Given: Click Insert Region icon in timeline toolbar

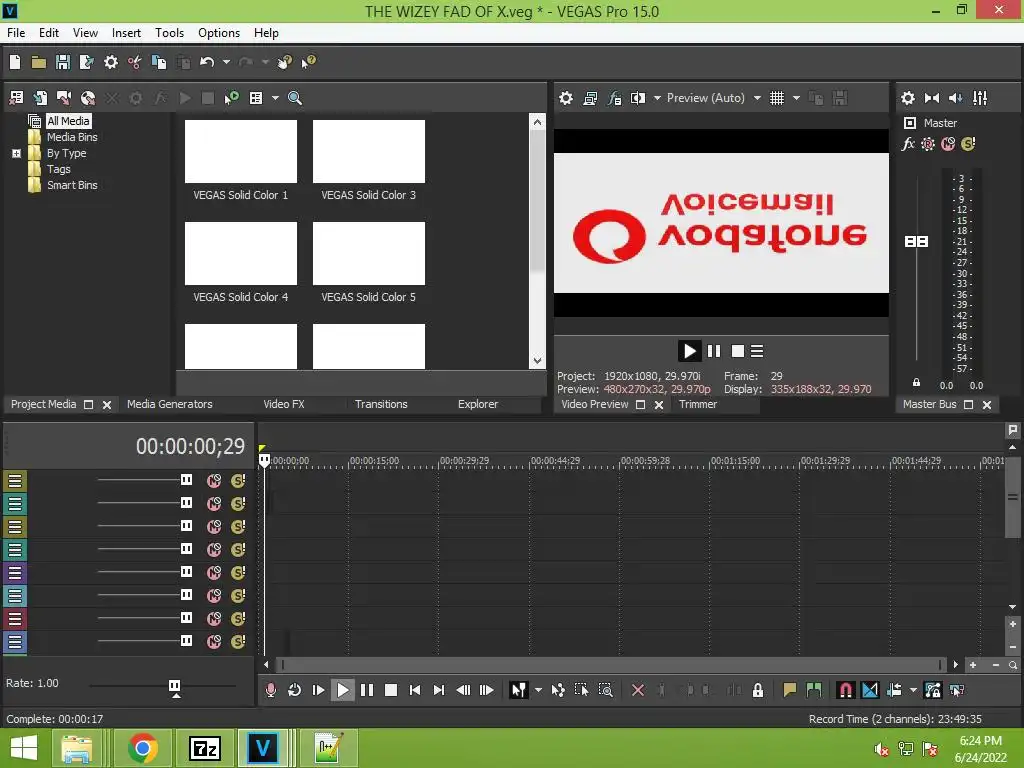Looking at the screenshot, I should pos(814,690).
